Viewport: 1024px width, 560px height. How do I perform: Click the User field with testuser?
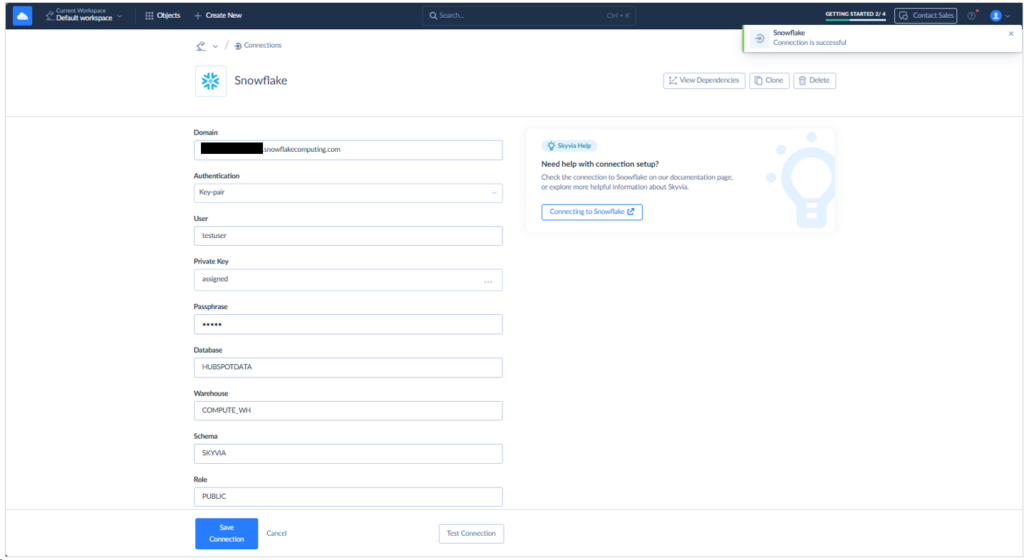click(x=348, y=236)
